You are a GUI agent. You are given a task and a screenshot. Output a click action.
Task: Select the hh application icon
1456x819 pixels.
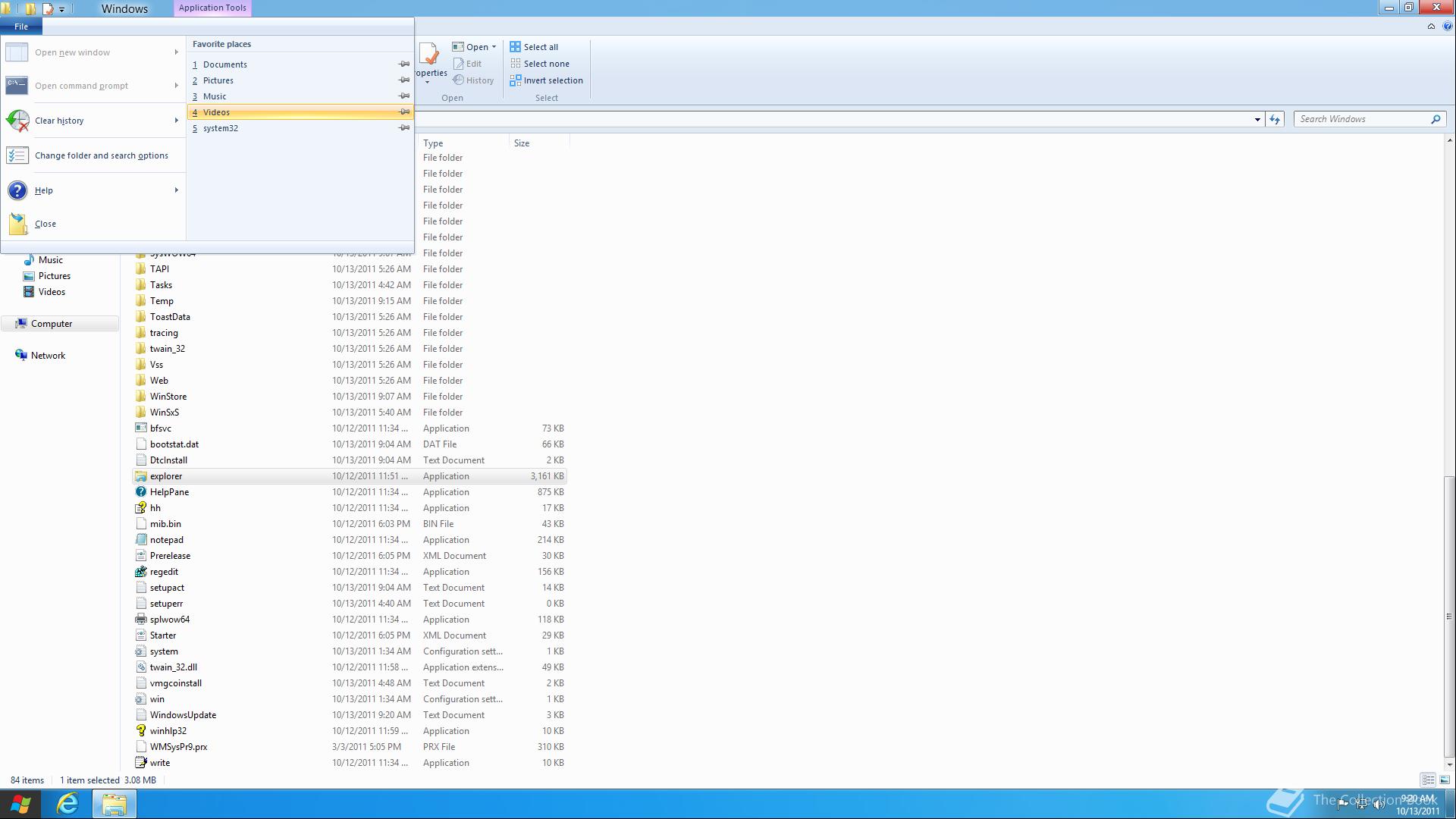[x=140, y=508]
